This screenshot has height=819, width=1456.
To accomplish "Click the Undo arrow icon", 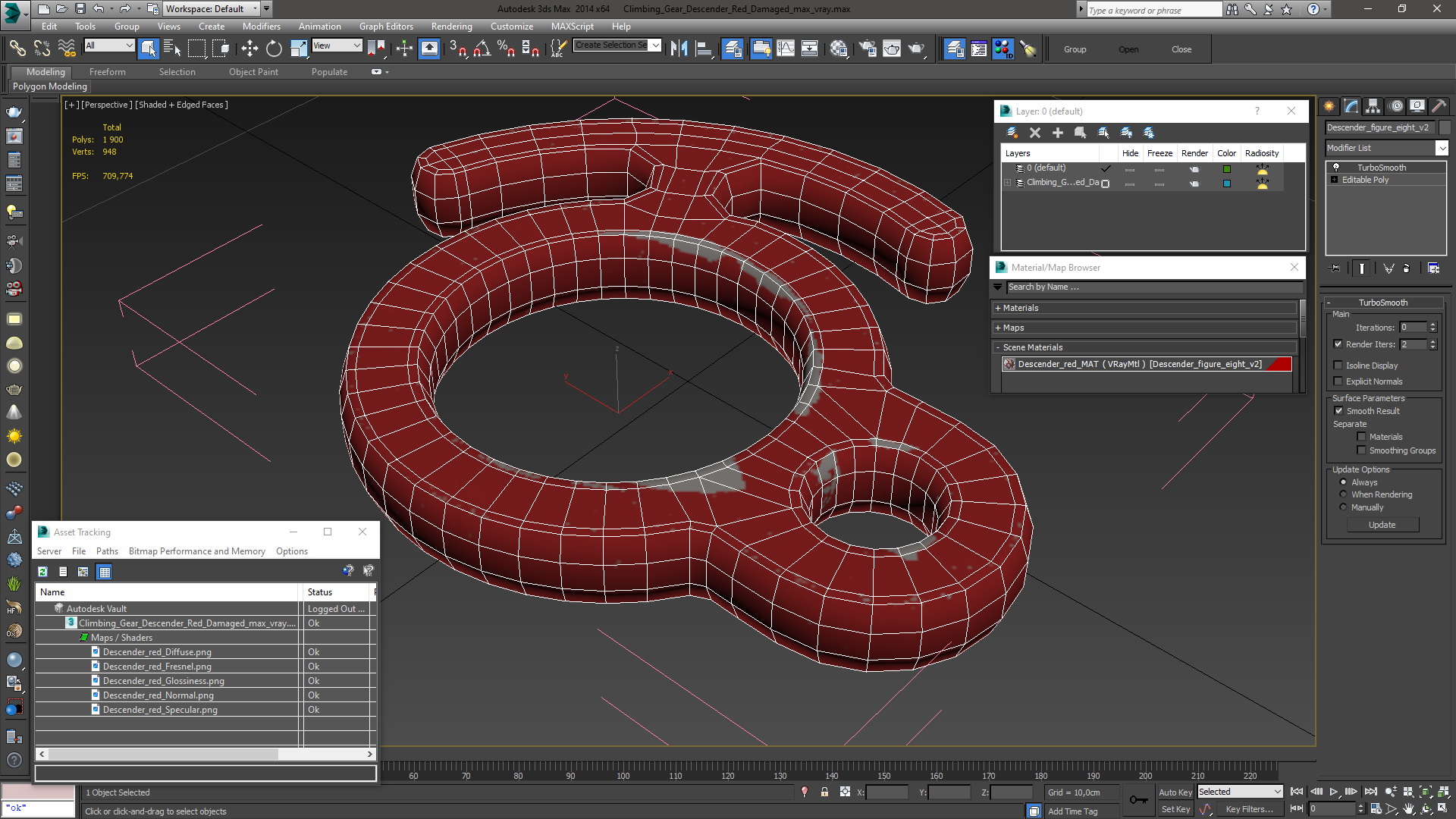I will pyautogui.click(x=99, y=9).
